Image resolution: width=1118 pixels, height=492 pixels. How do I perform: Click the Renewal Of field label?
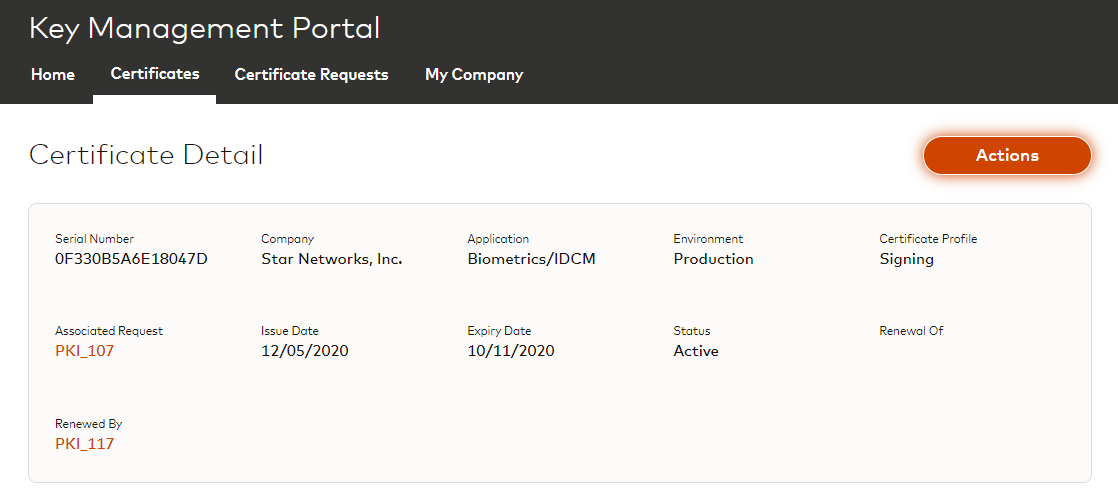pos(911,331)
